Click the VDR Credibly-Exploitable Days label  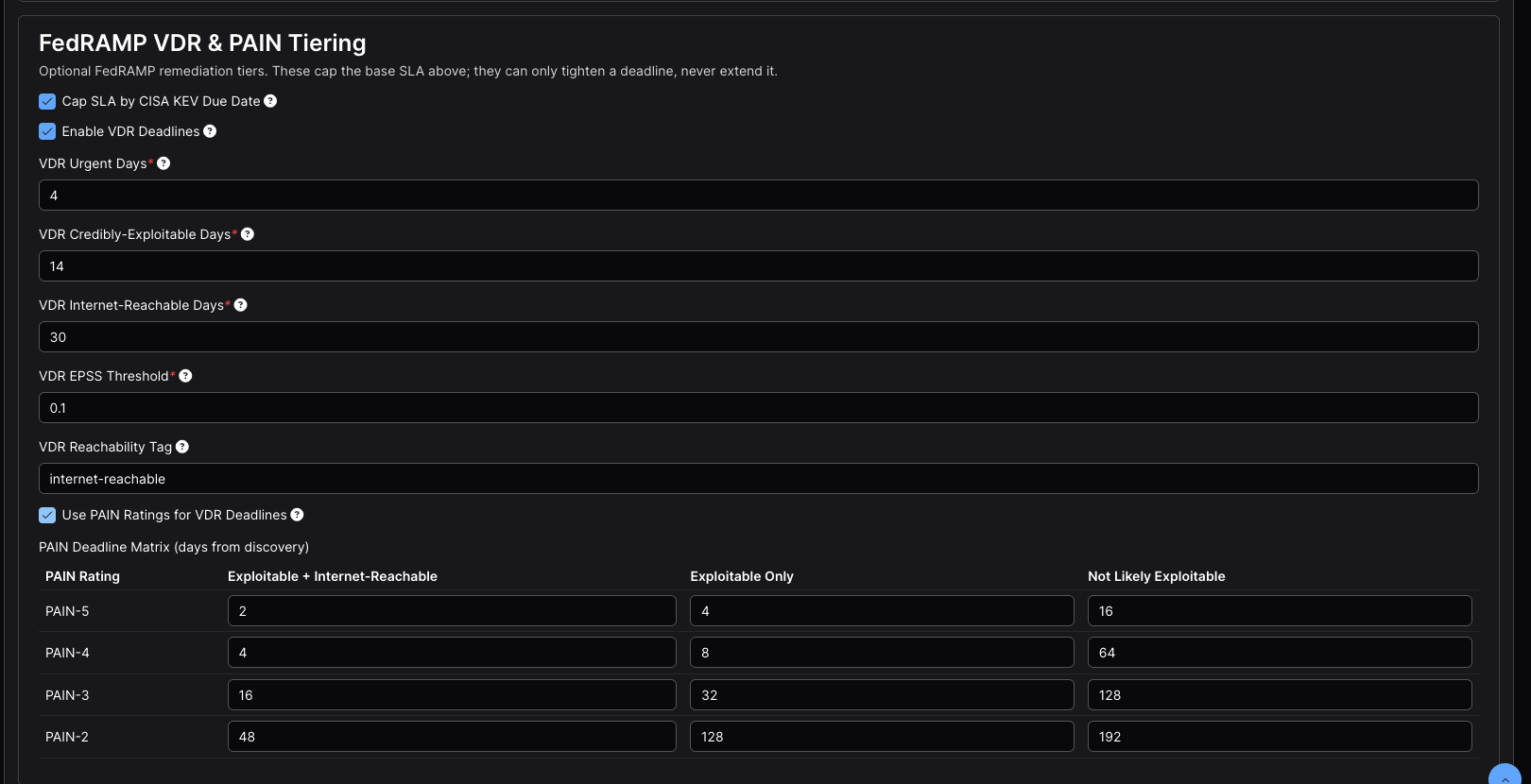click(x=135, y=234)
